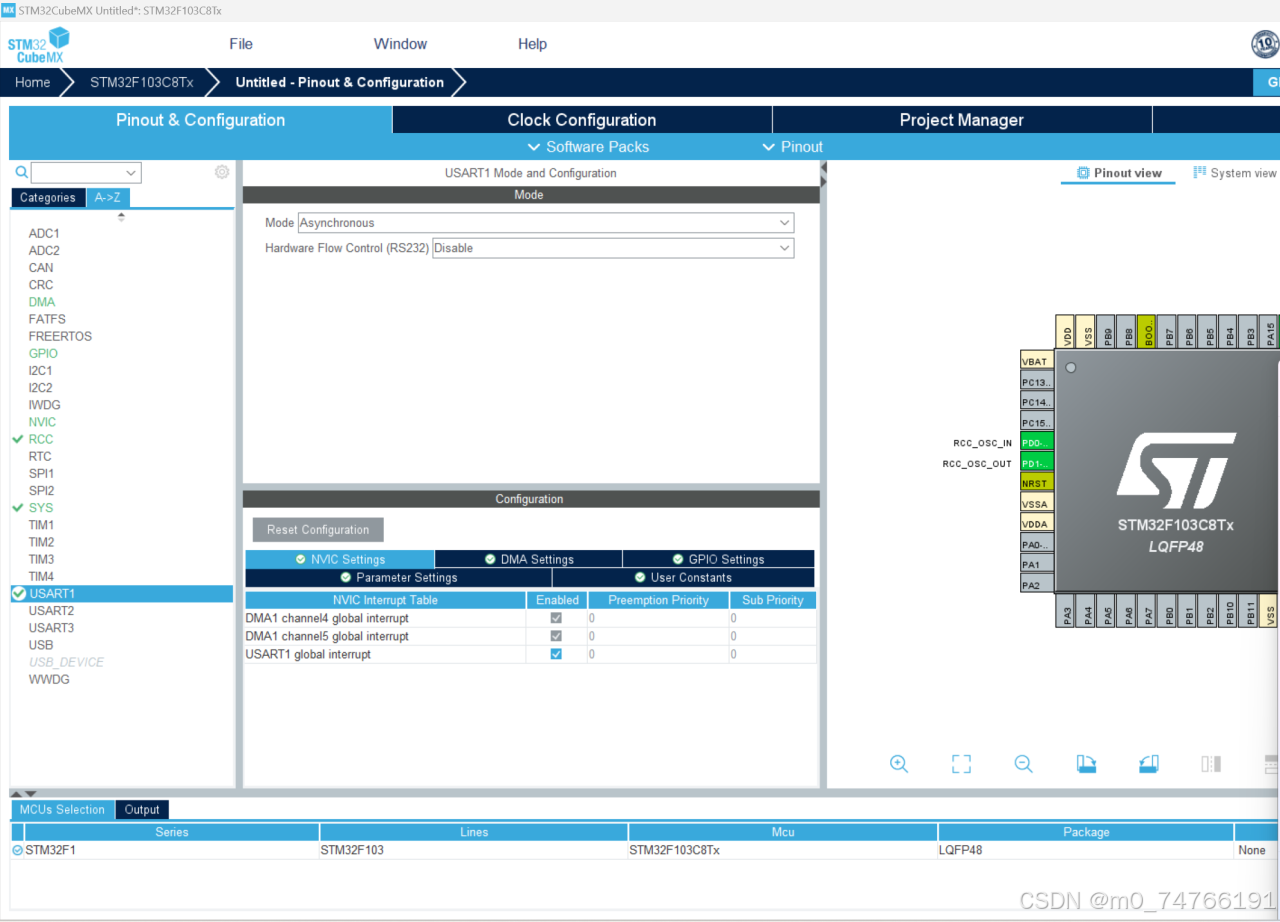
Task: Select the STM32F1 series row radio
Action: pyautogui.click(x=18, y=850)
